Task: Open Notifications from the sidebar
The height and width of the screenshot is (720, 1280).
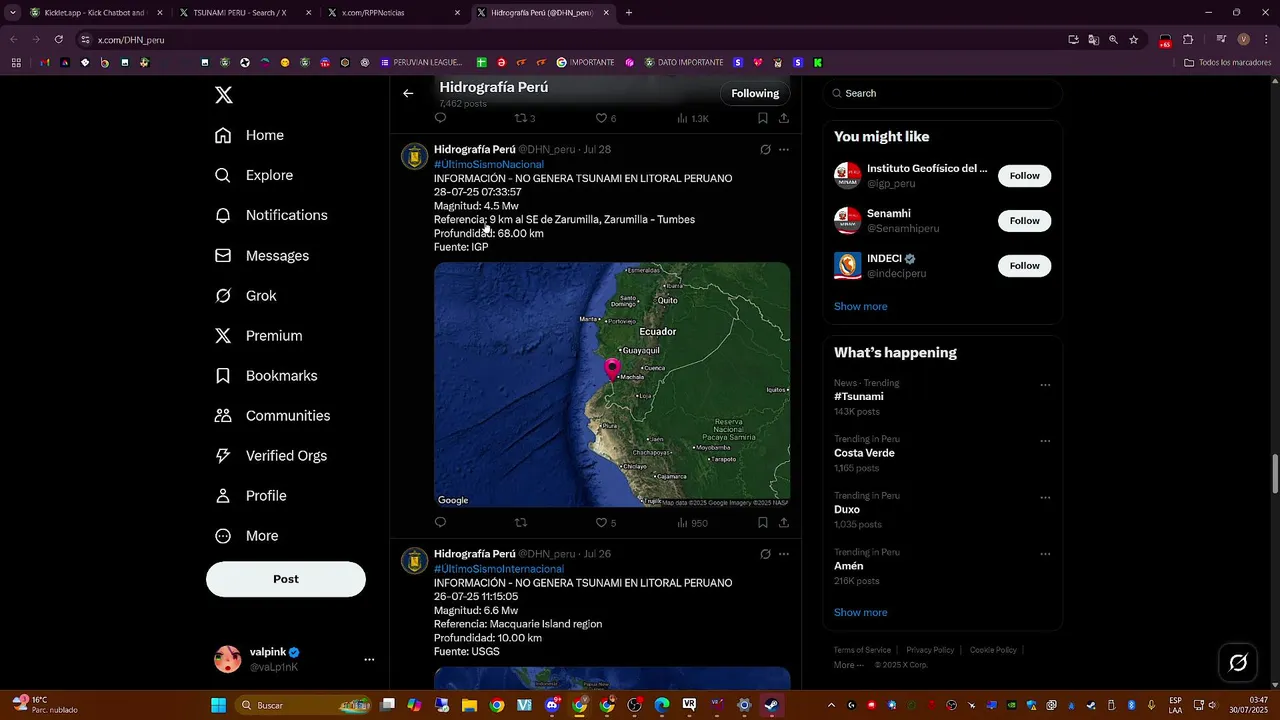Action: pos(272,215)
